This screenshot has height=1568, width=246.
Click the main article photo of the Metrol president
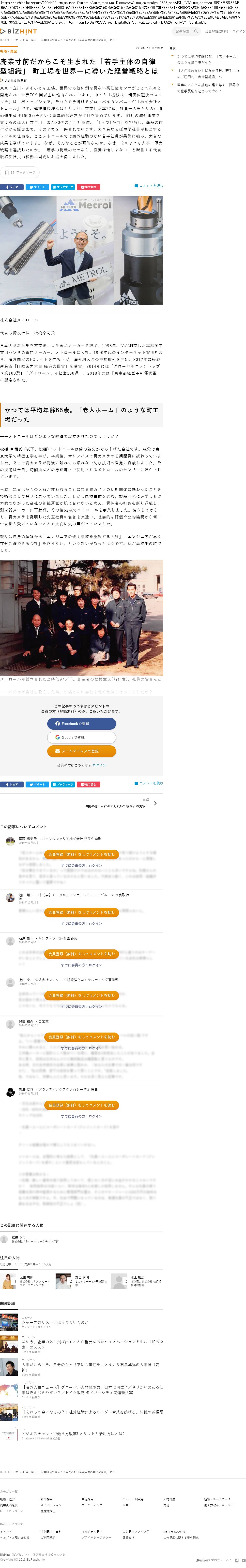coord(82,250)
